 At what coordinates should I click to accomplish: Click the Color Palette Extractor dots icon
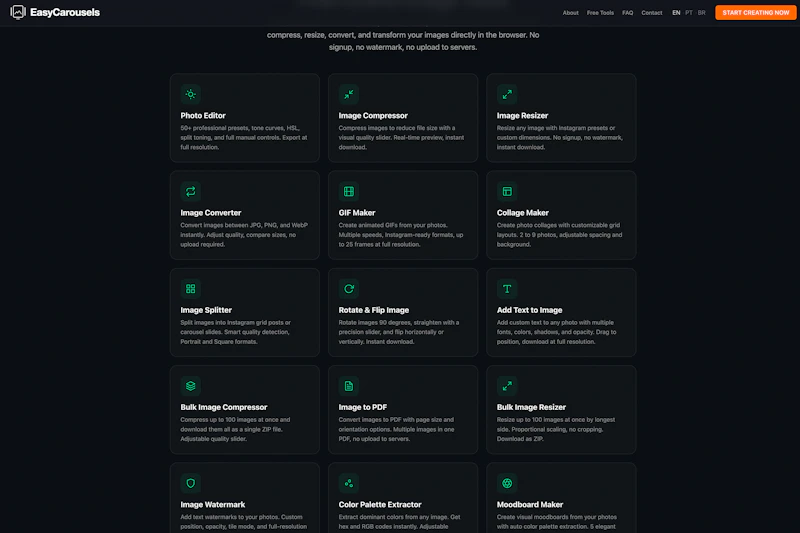tap(348, 483)
